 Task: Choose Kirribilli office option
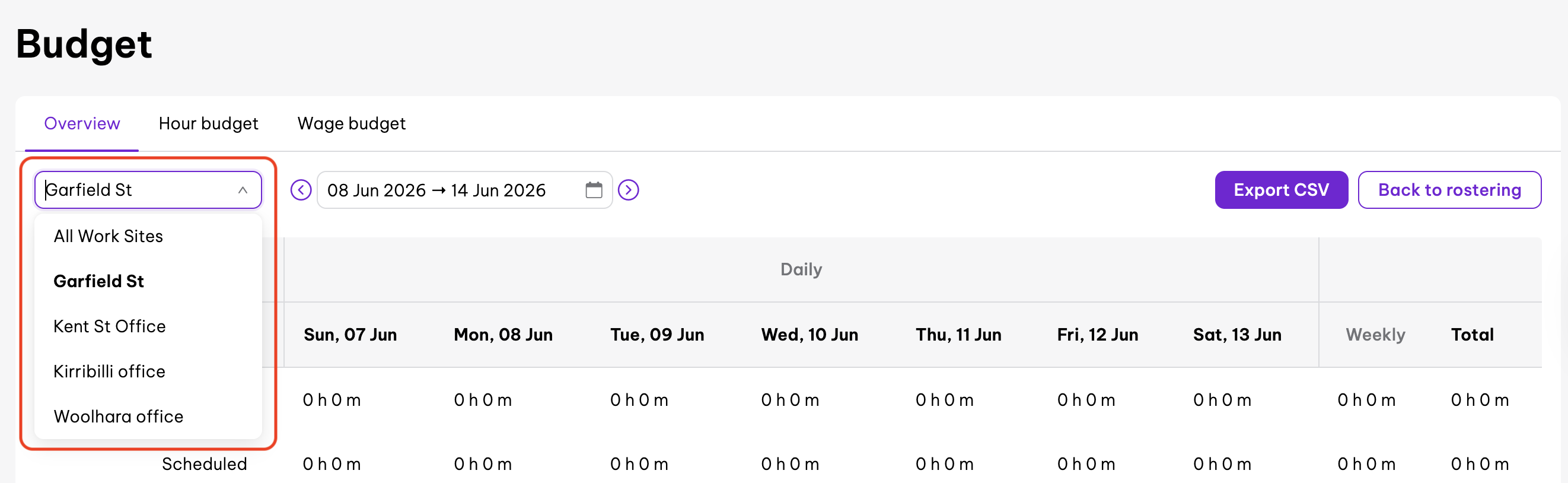148,371
